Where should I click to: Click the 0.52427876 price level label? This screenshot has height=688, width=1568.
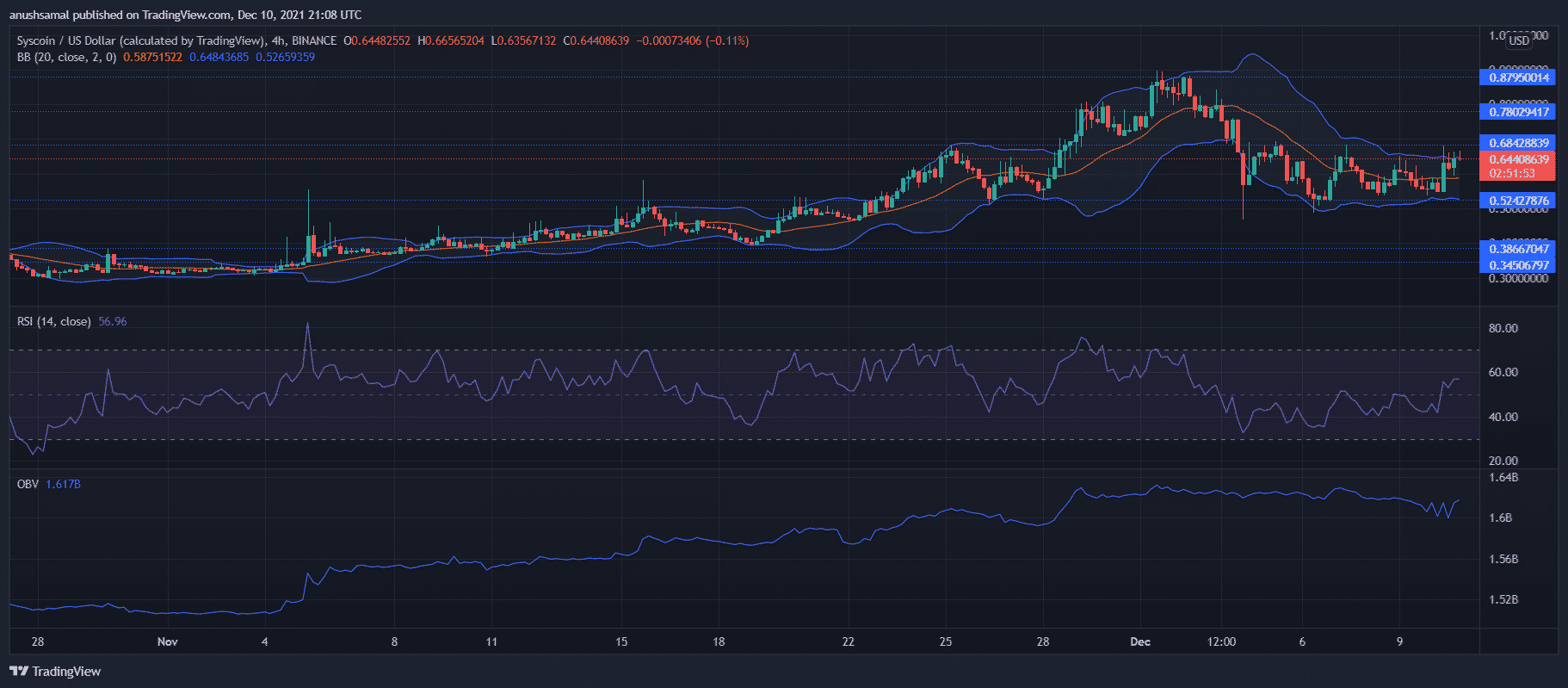pyautogui.click(x=1519, y=201)
